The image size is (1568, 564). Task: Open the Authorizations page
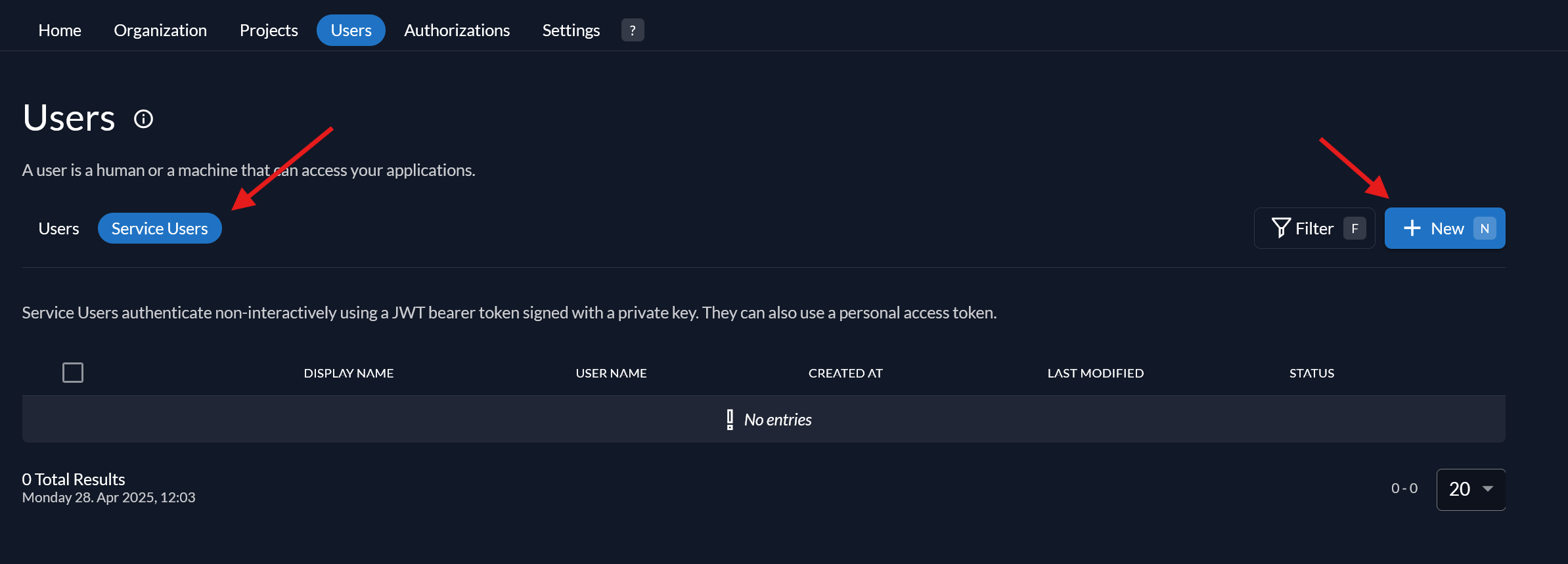pos(457,30)
